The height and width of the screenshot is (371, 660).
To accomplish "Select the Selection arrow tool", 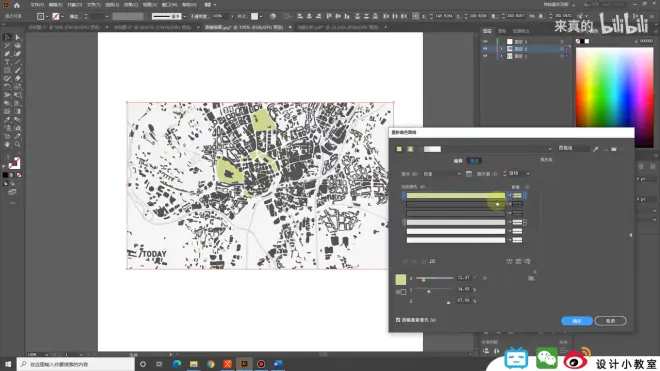I will point(7,37).
